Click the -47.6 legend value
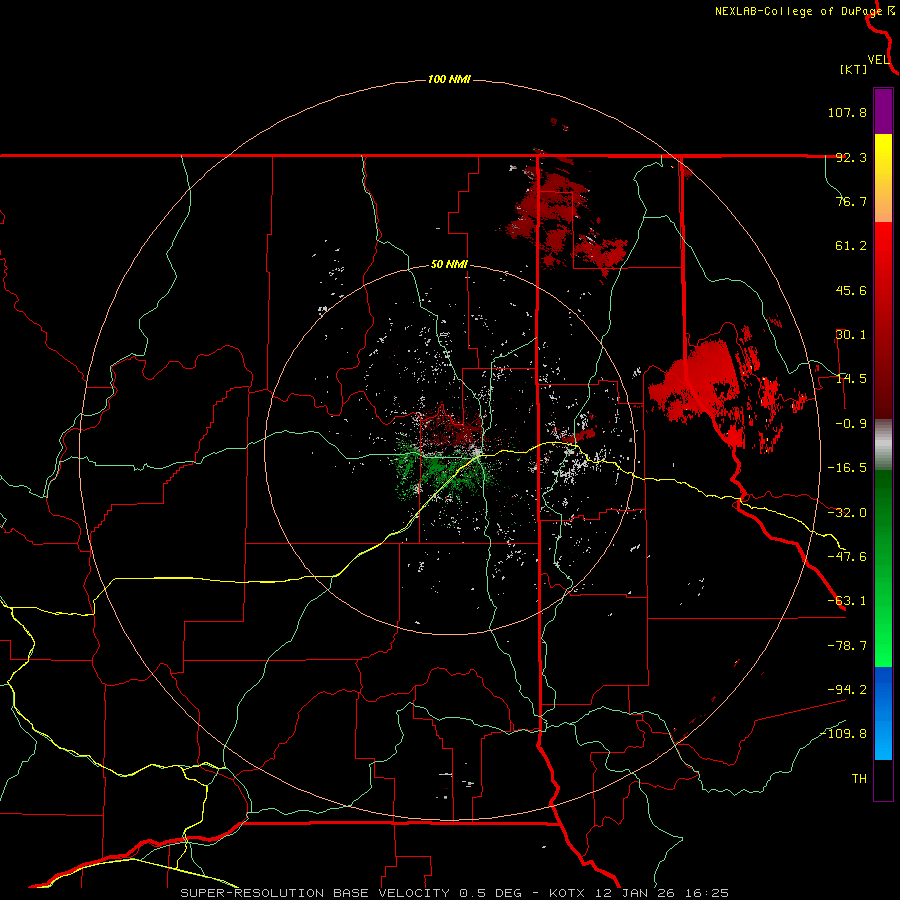Viewport: 900px width, 900px height. [847, 557]
